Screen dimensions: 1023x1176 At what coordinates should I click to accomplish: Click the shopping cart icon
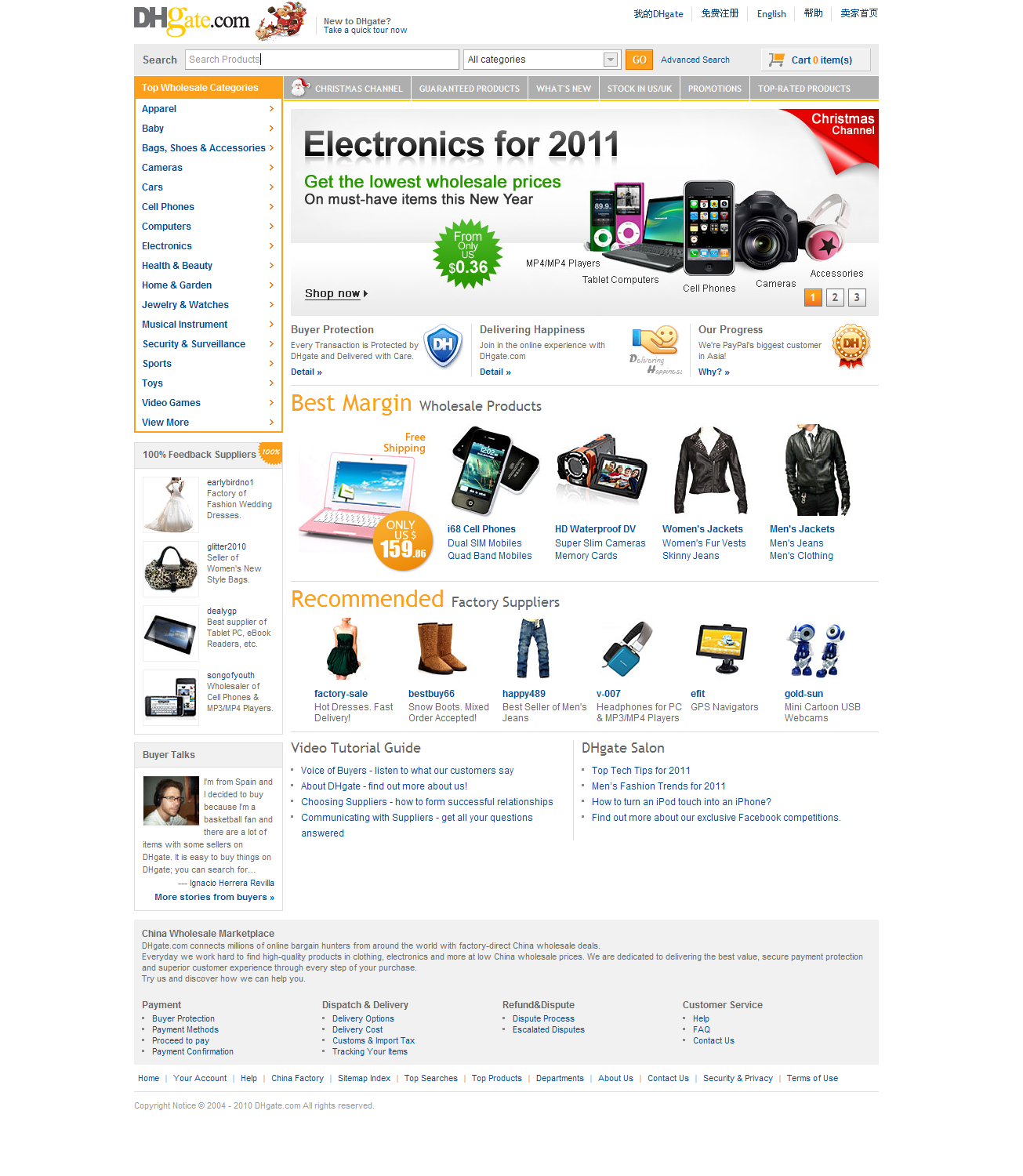776,60
